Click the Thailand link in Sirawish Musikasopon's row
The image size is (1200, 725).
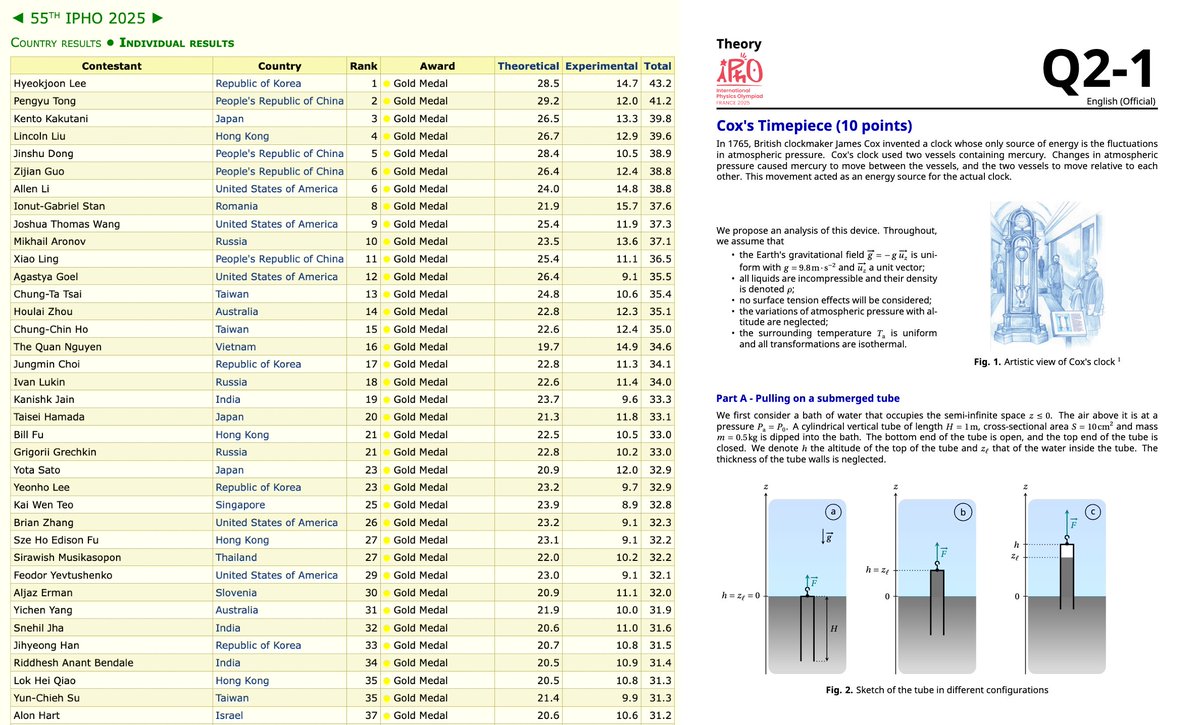pyautogui.click(x=236, y=558)
